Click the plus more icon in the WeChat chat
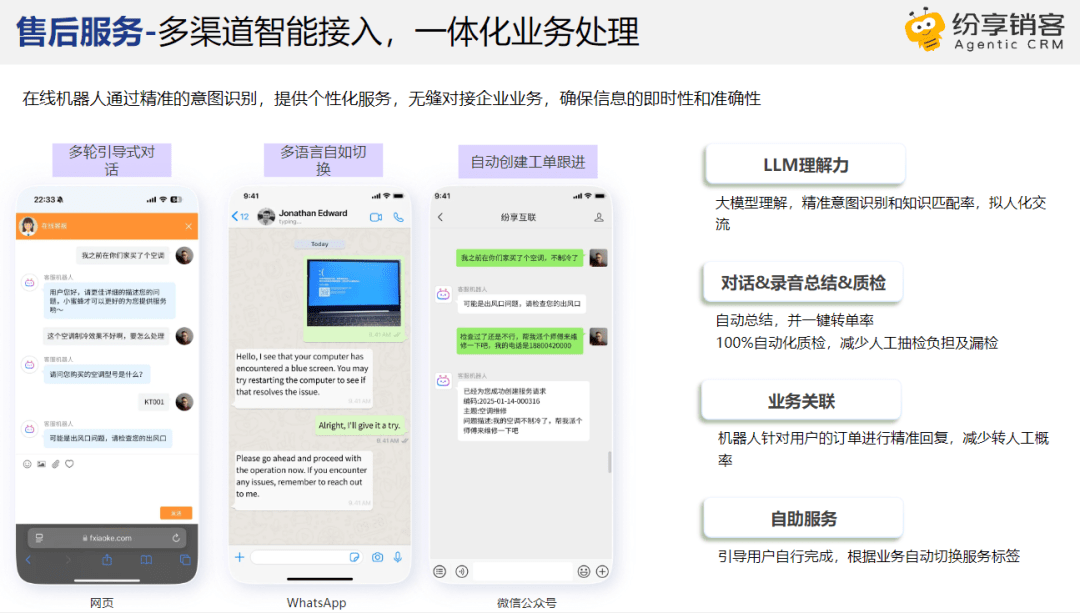 click(603, 571)
